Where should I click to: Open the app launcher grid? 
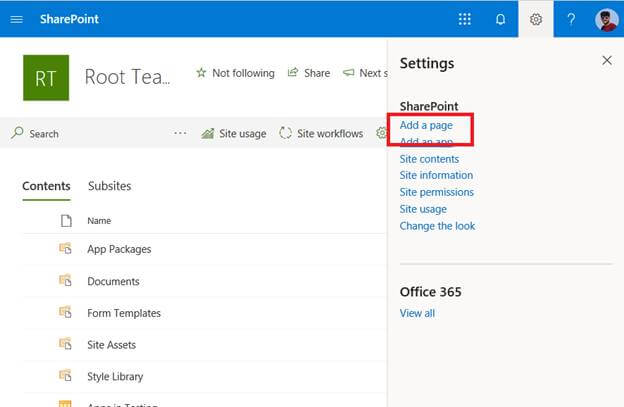464,19
